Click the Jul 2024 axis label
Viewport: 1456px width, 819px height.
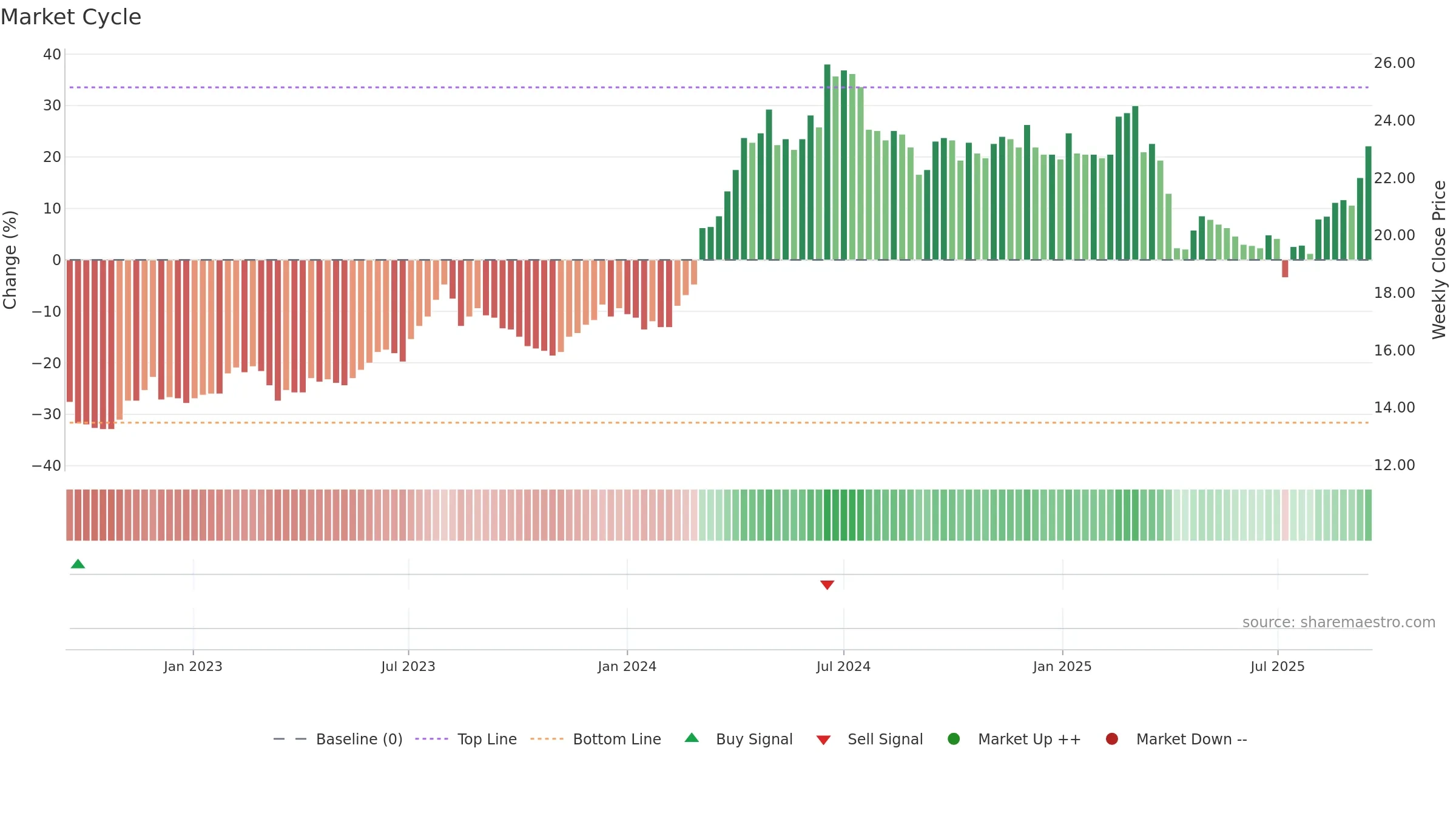pyautogui.click(x=843, y=666)
